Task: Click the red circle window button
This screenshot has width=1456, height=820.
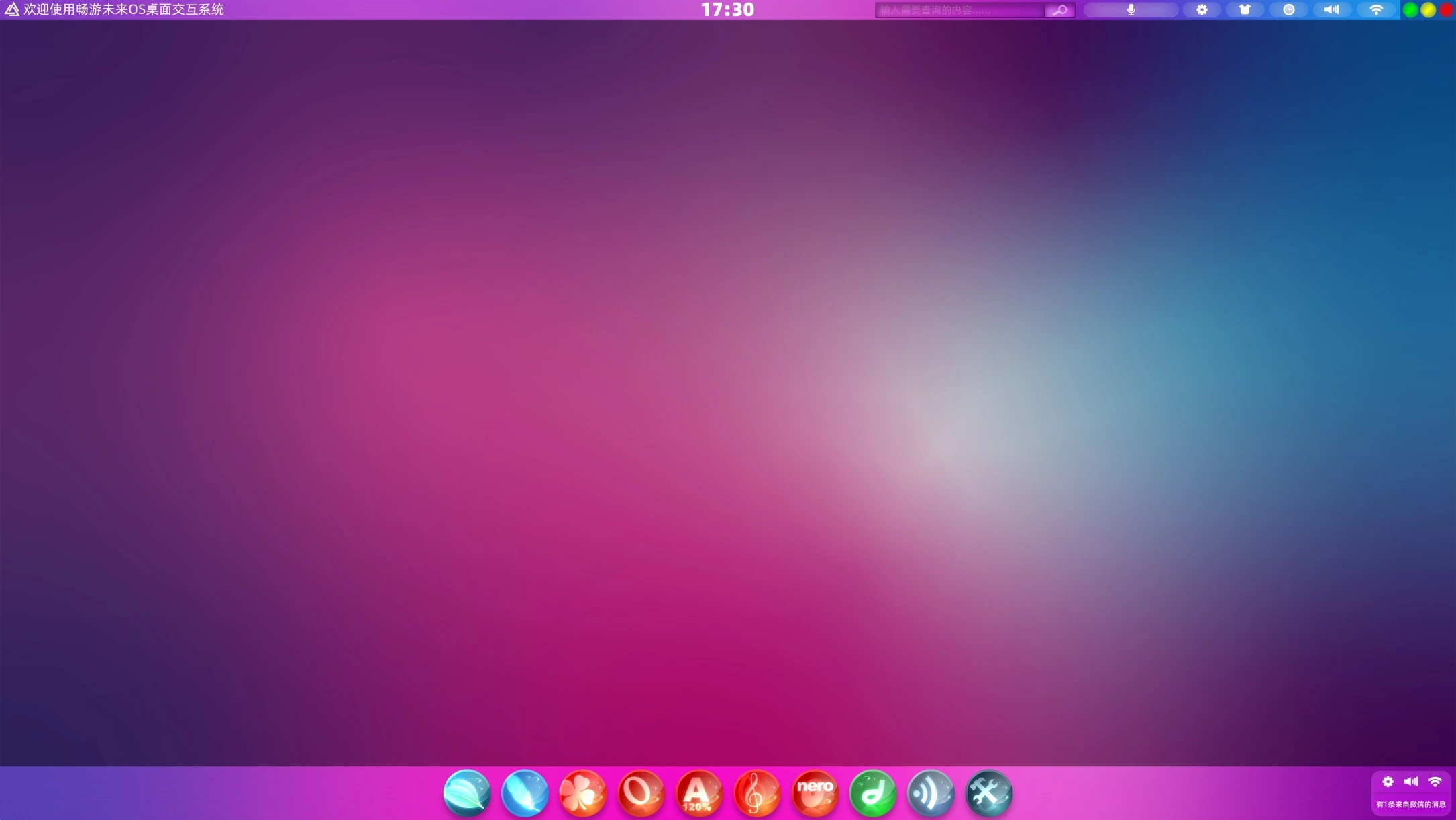Action: point(1446,10)
